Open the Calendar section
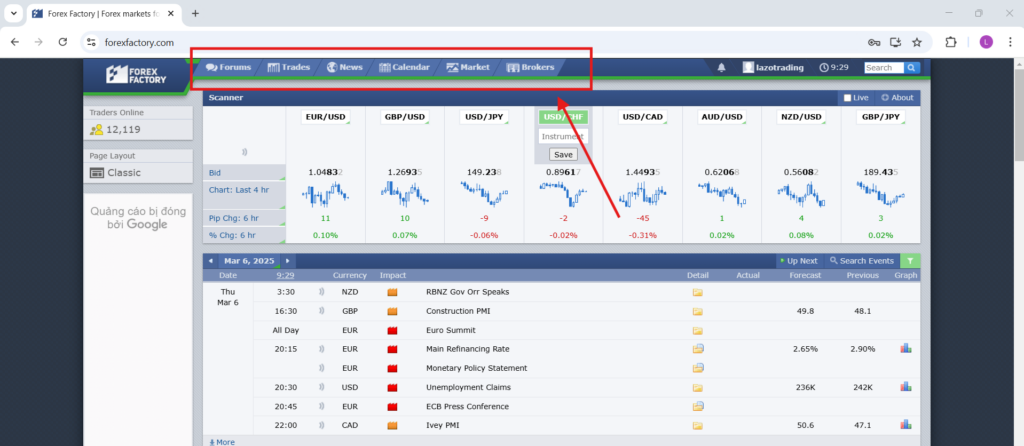This screenshot has width=1024, height=446. [x=404, y=67]
